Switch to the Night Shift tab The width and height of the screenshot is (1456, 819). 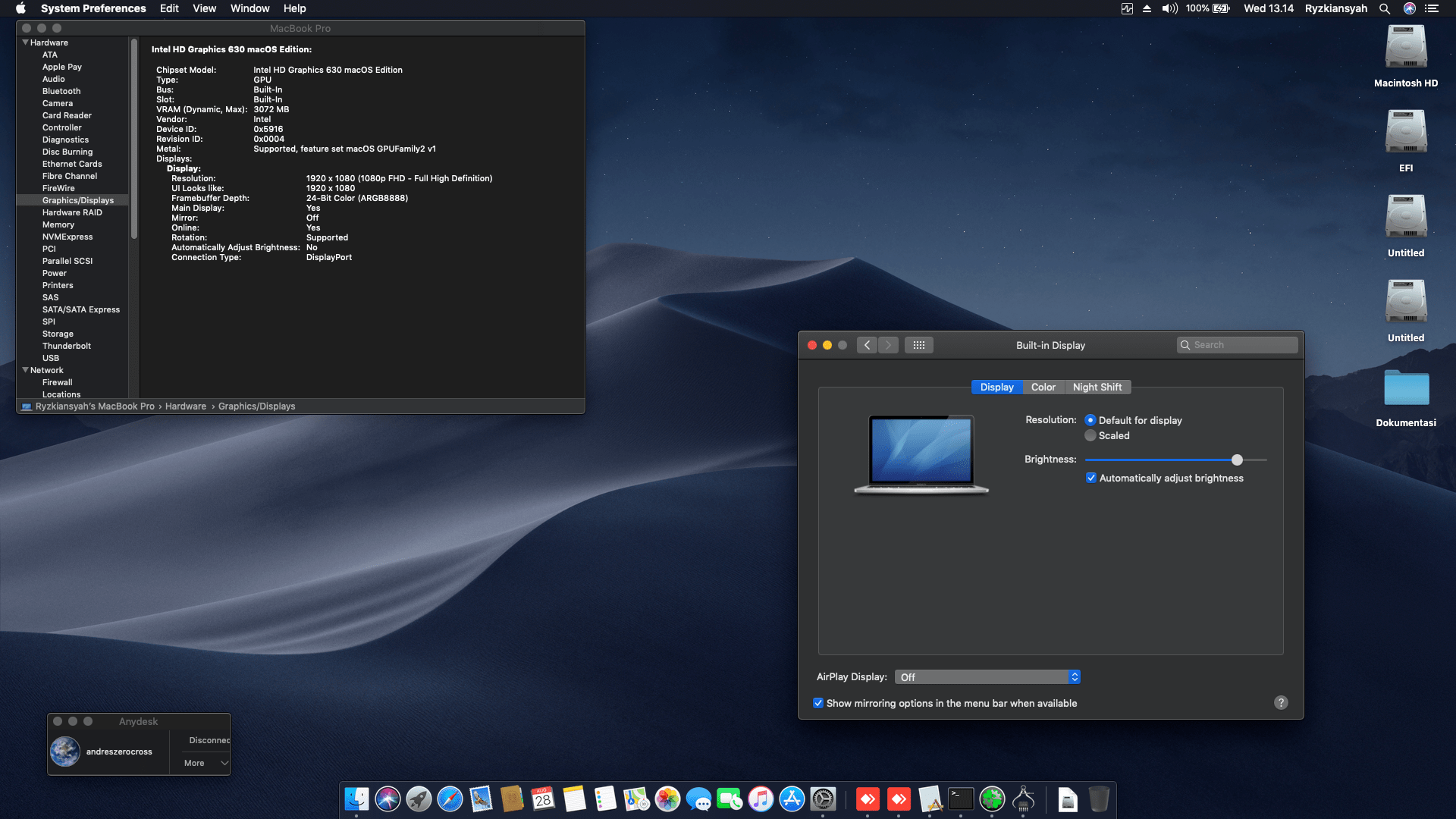pyautogui.click(x=1097, y=387)
